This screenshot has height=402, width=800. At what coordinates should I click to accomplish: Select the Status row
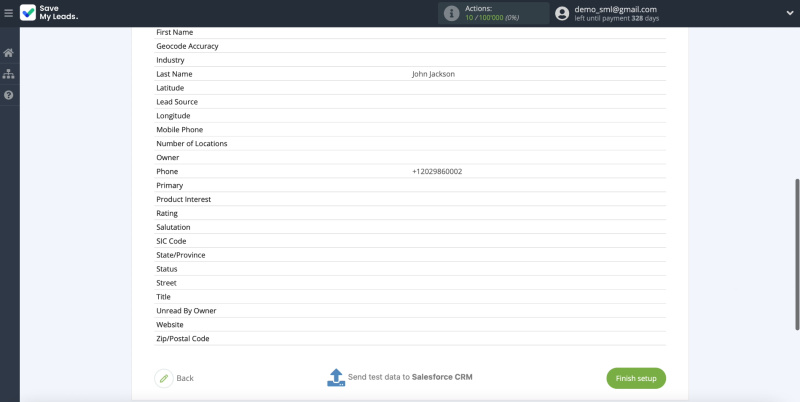point(410,269)
